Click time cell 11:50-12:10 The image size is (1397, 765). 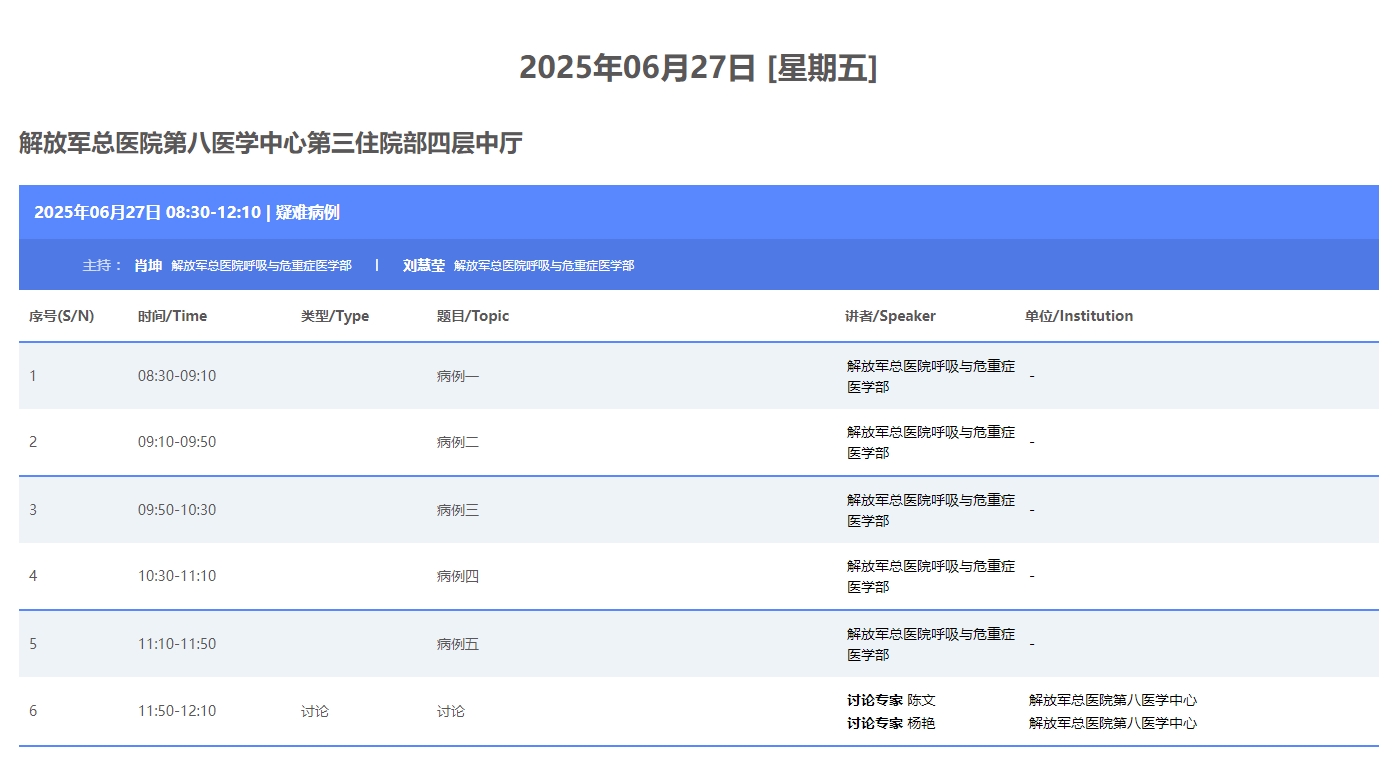click(177, 711)
